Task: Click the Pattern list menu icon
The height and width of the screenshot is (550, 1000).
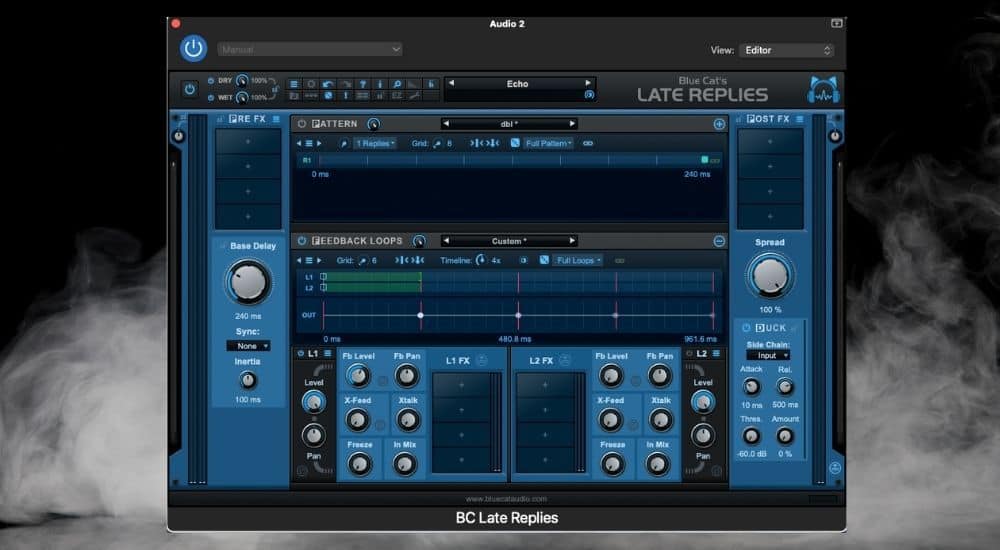Action: pos(309,144)
